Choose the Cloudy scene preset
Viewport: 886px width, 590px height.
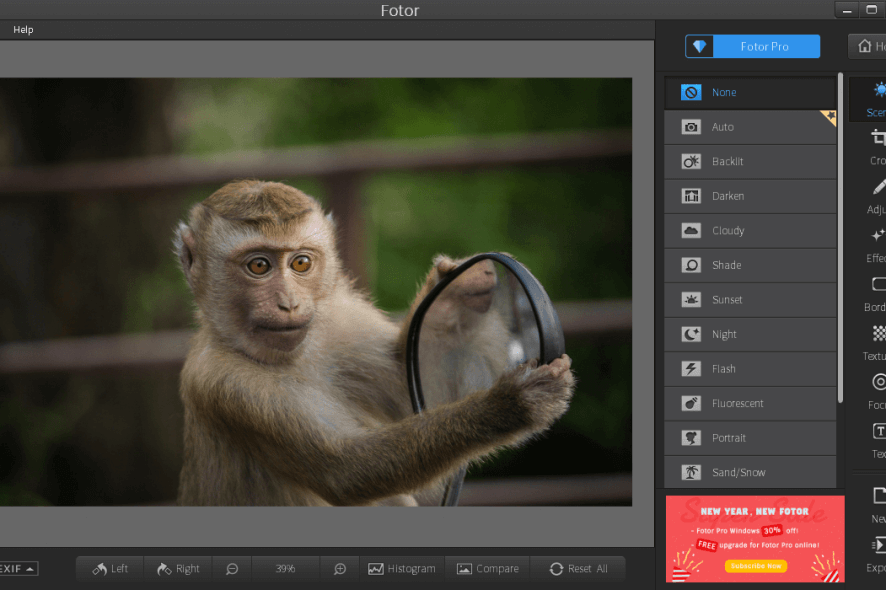click(750, 231)
